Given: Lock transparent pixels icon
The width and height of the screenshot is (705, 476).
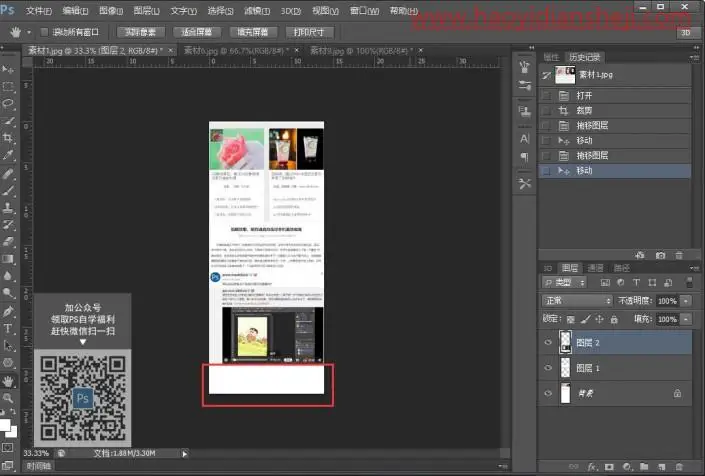Looking at the screenshot, I should click(571, 319).
